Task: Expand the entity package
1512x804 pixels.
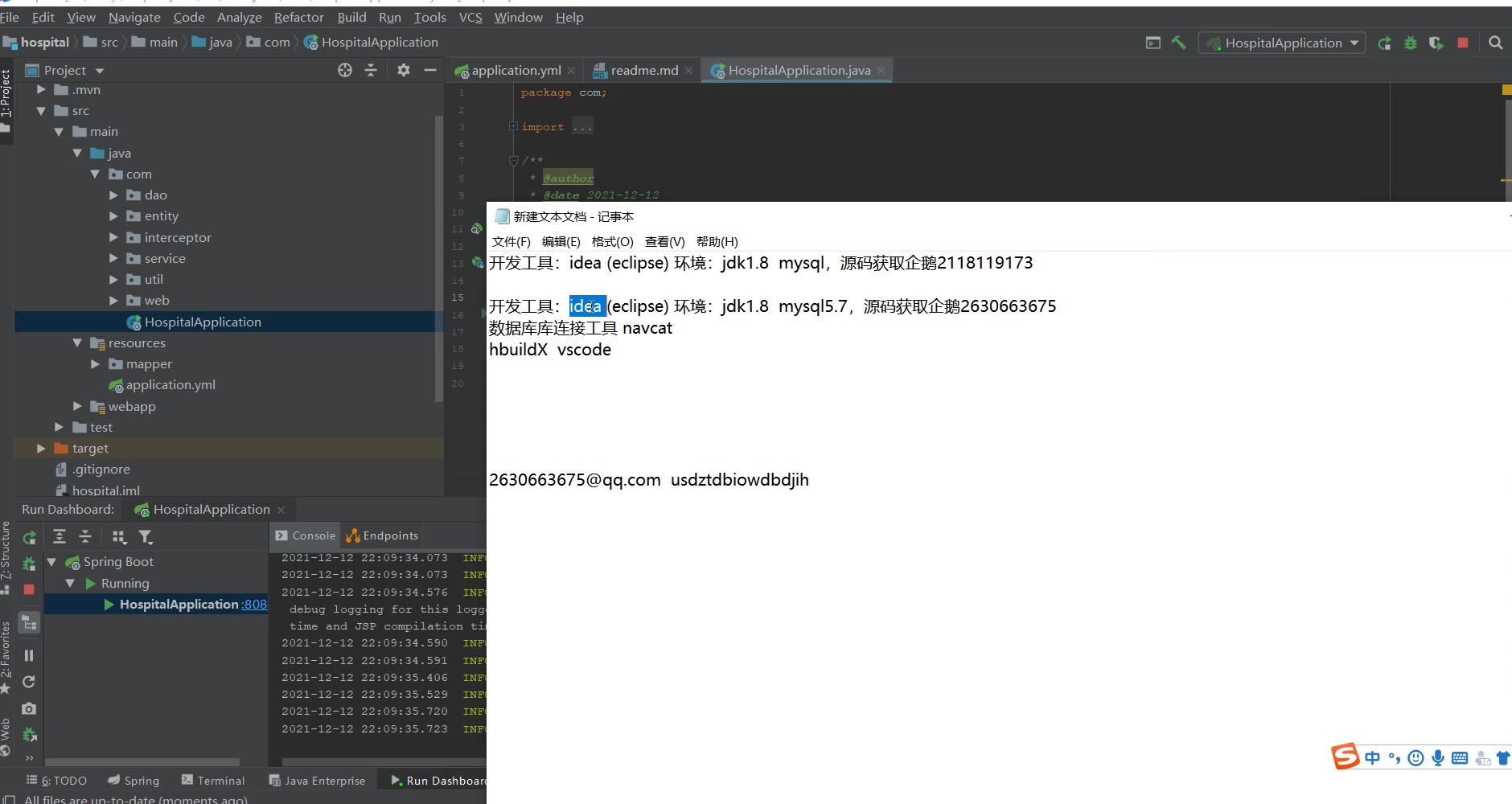Action: (113, 215)
